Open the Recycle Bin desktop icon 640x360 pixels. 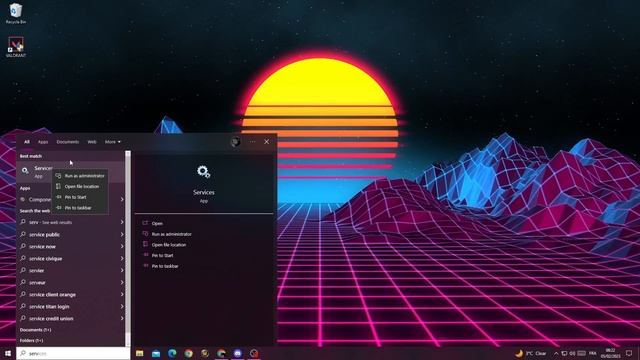pyautogui.click(x=16, y=13)
